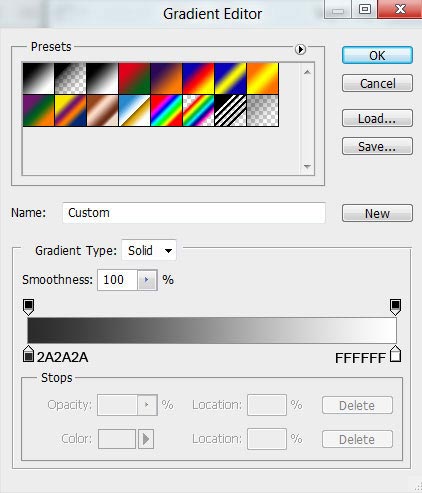This screenshot has width=422, height=493.
Task: Click the OK button
Action: [377, 55]
